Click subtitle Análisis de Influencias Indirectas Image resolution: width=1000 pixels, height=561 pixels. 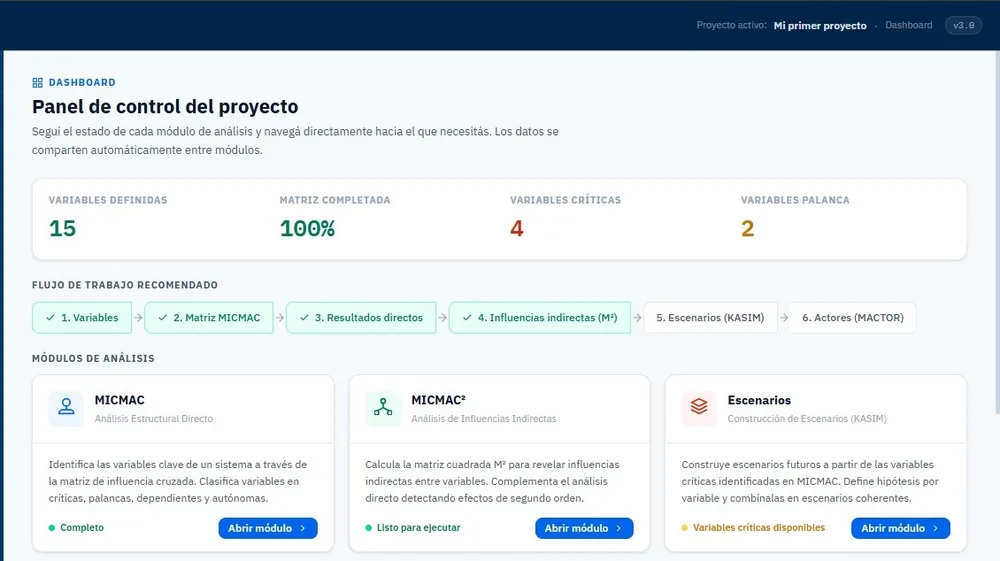pyautogui.click(x=483, y=419)
